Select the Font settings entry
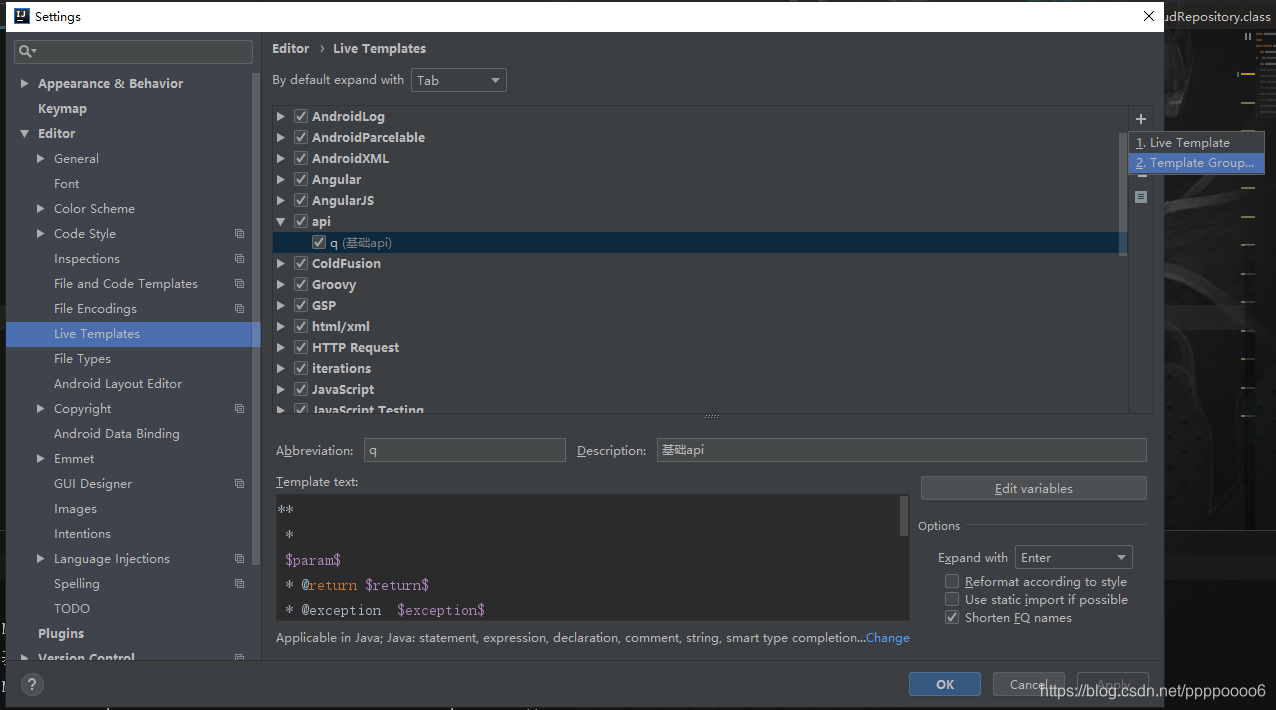This screenshot has width=1276, height=710. click(x=66, y=184)
